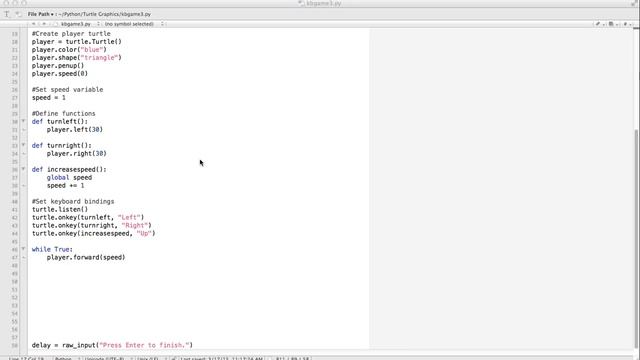Screen dimensions: 640x360
Task: Click the '#Set speed variable' comment
Action: (67, 89)
